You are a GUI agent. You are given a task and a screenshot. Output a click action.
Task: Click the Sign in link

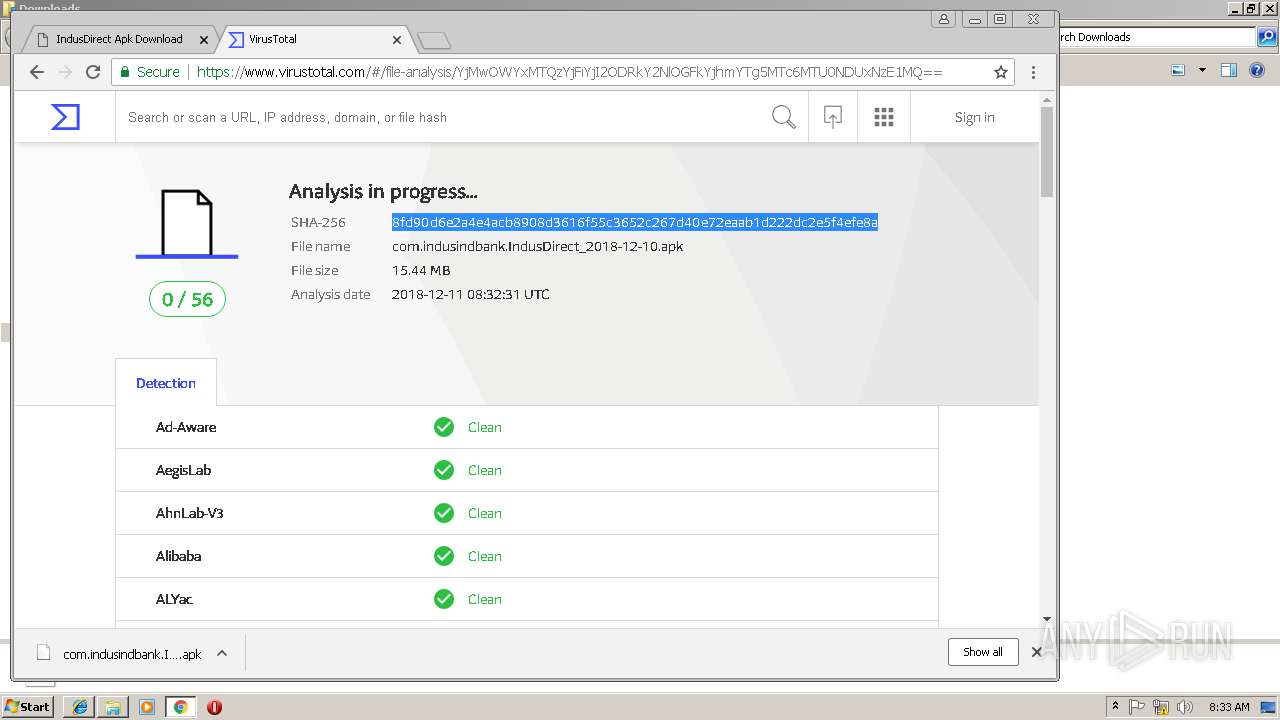click(x=974, y=117)
